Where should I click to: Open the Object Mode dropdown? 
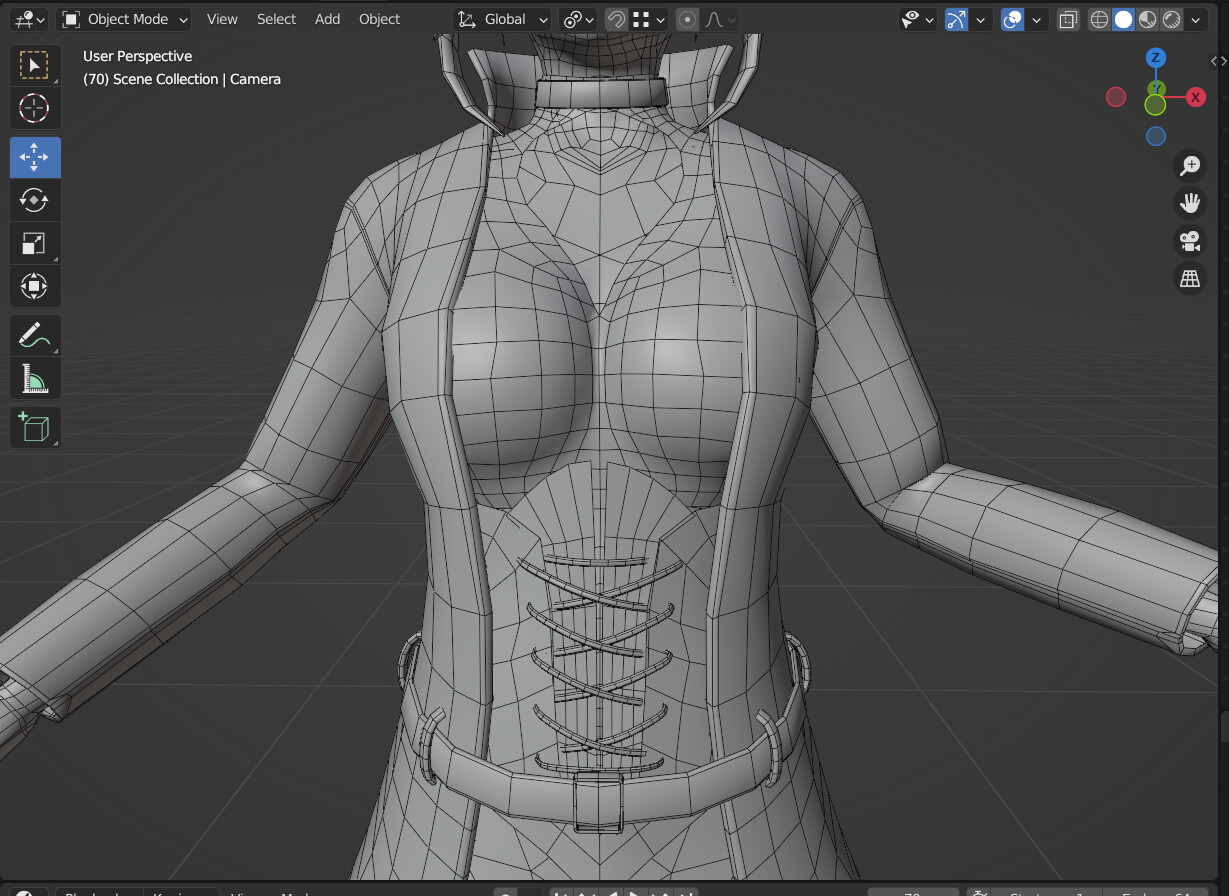[123, 19]
